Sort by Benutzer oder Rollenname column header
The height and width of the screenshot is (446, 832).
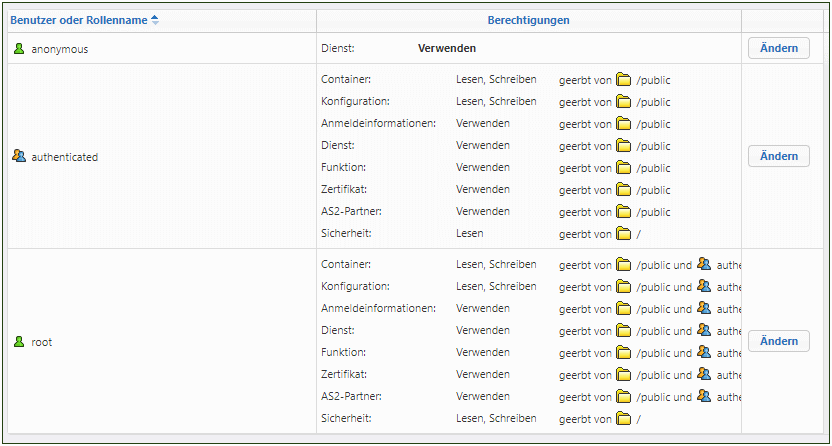coord(78,20)
